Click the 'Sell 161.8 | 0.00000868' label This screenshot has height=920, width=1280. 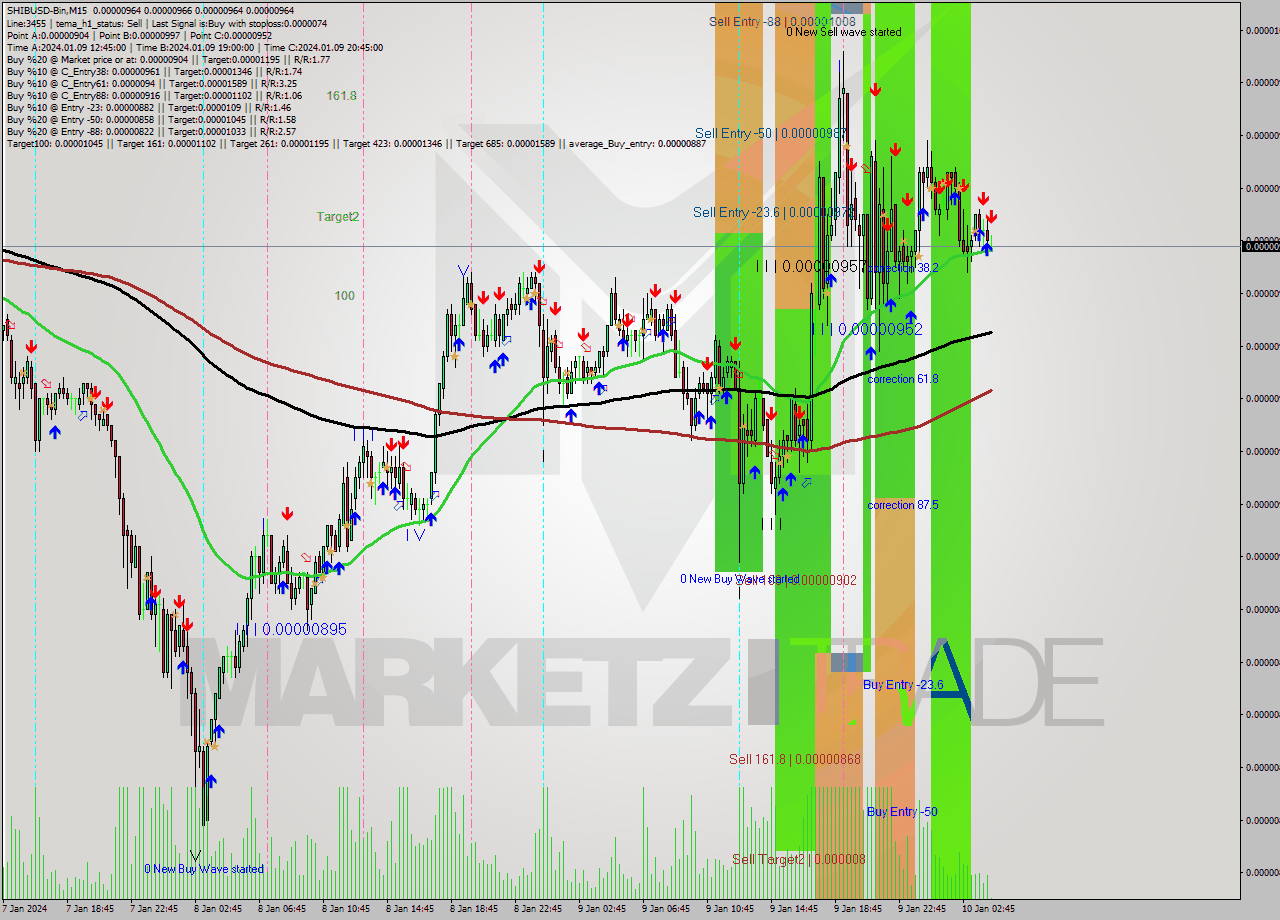[x=795, y=759]
